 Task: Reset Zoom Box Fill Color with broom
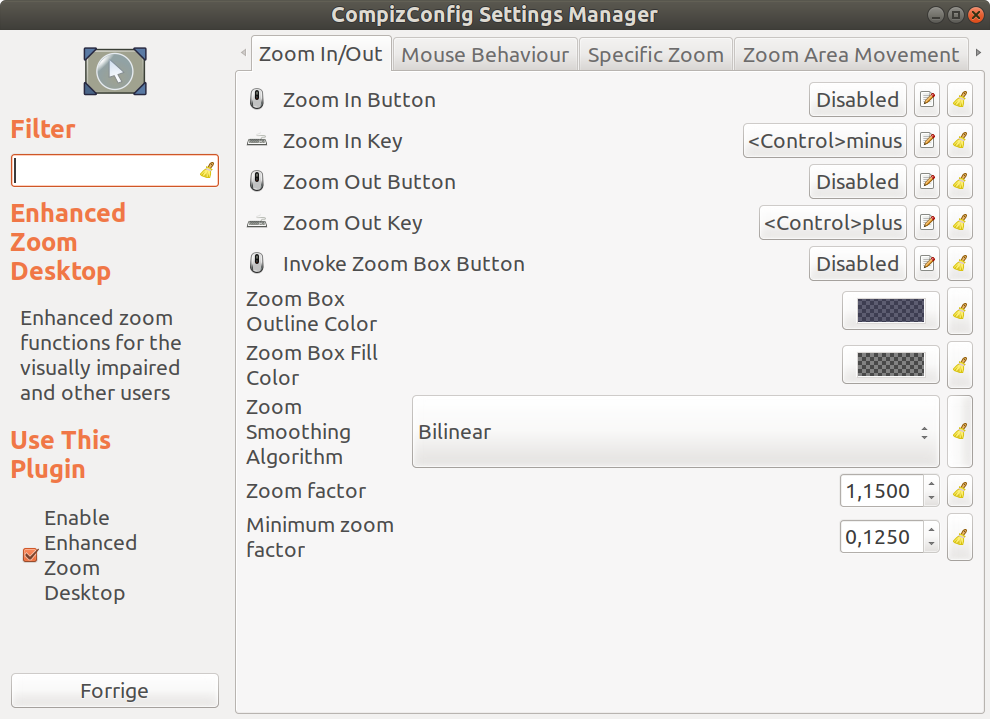pos(960,365)
